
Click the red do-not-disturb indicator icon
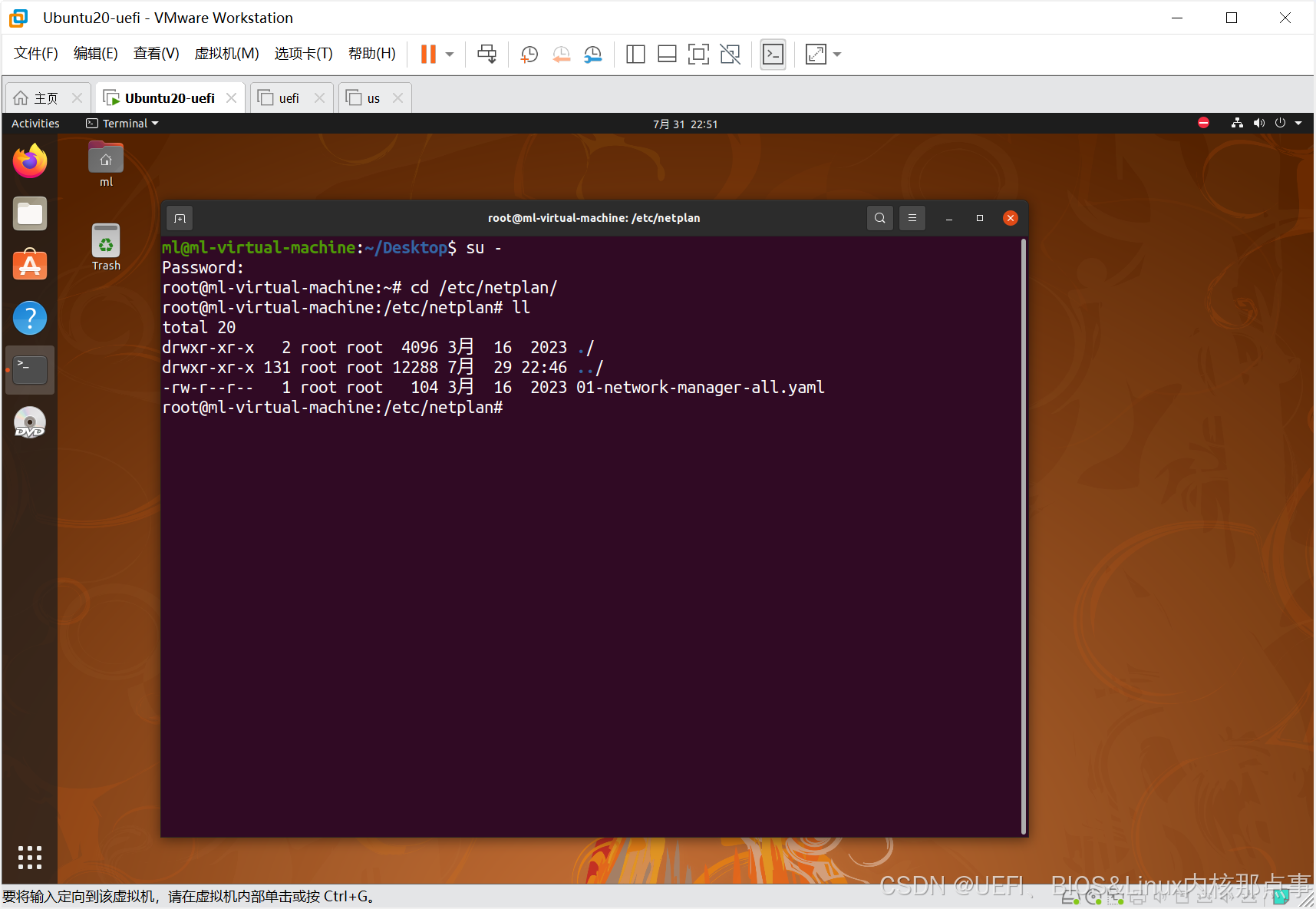tap(1203, 123)
